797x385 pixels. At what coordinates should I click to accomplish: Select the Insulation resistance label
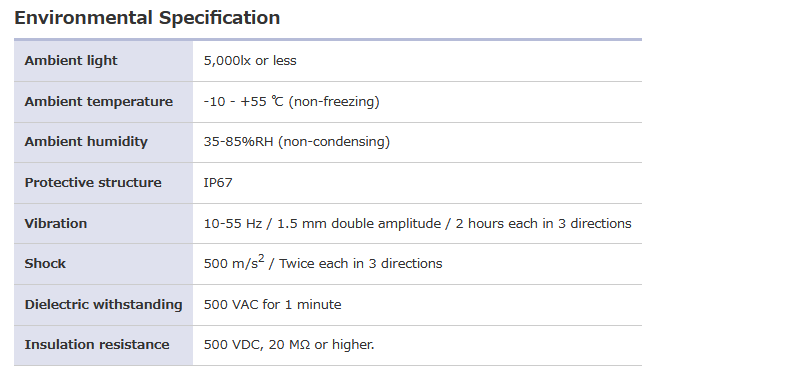pos(97,345)
